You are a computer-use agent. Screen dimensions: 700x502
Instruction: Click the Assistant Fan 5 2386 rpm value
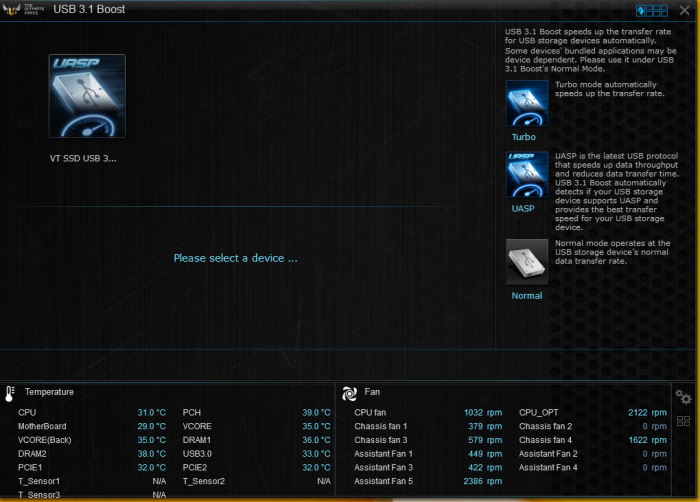483,481
